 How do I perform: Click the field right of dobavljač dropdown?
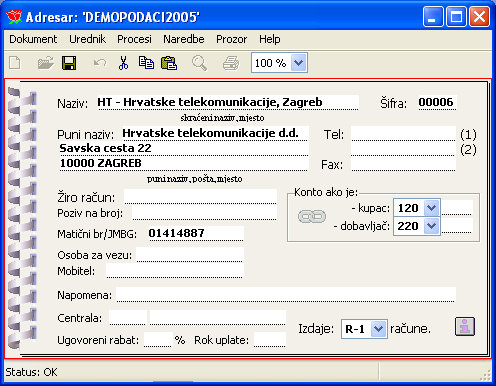pos(457,226)
